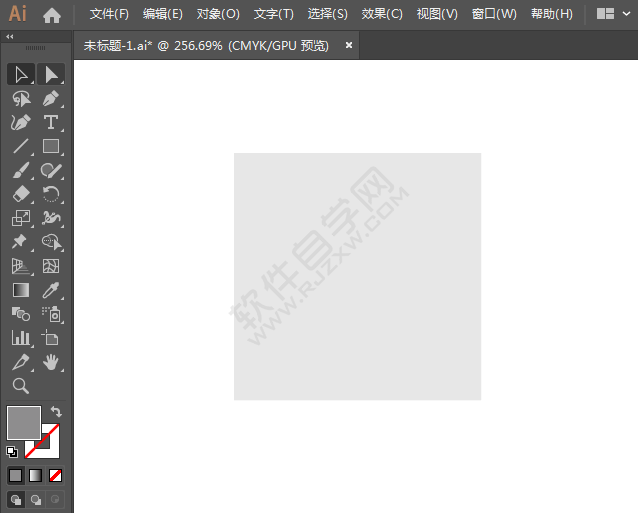Click the toolbar drag grip handle
Image resolution: width=638 pixels, height=513 pixels.
36,48
